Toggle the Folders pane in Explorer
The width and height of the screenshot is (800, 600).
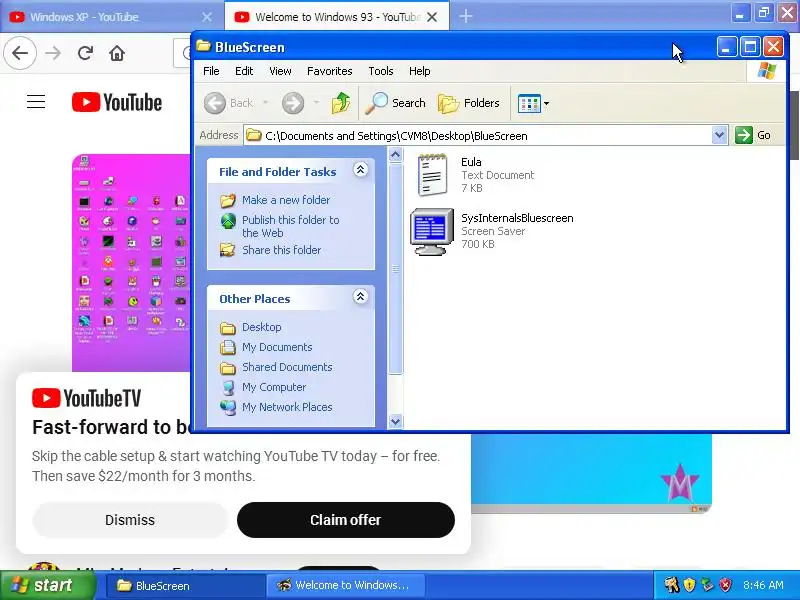tap(469, 103)
